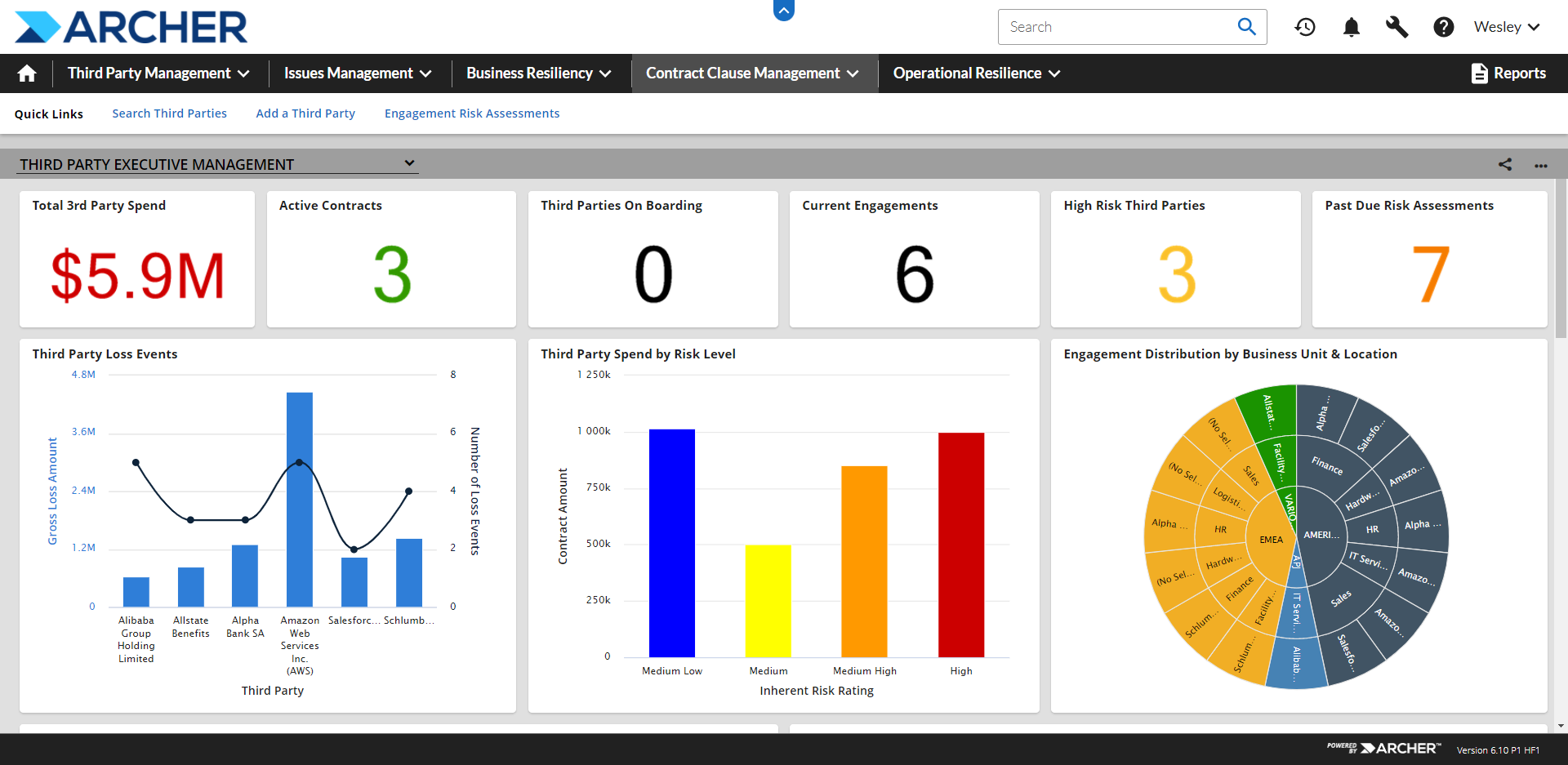1568x765 pixels.
Task: Open the notifications bell
Action: [x=1352, y=27]
